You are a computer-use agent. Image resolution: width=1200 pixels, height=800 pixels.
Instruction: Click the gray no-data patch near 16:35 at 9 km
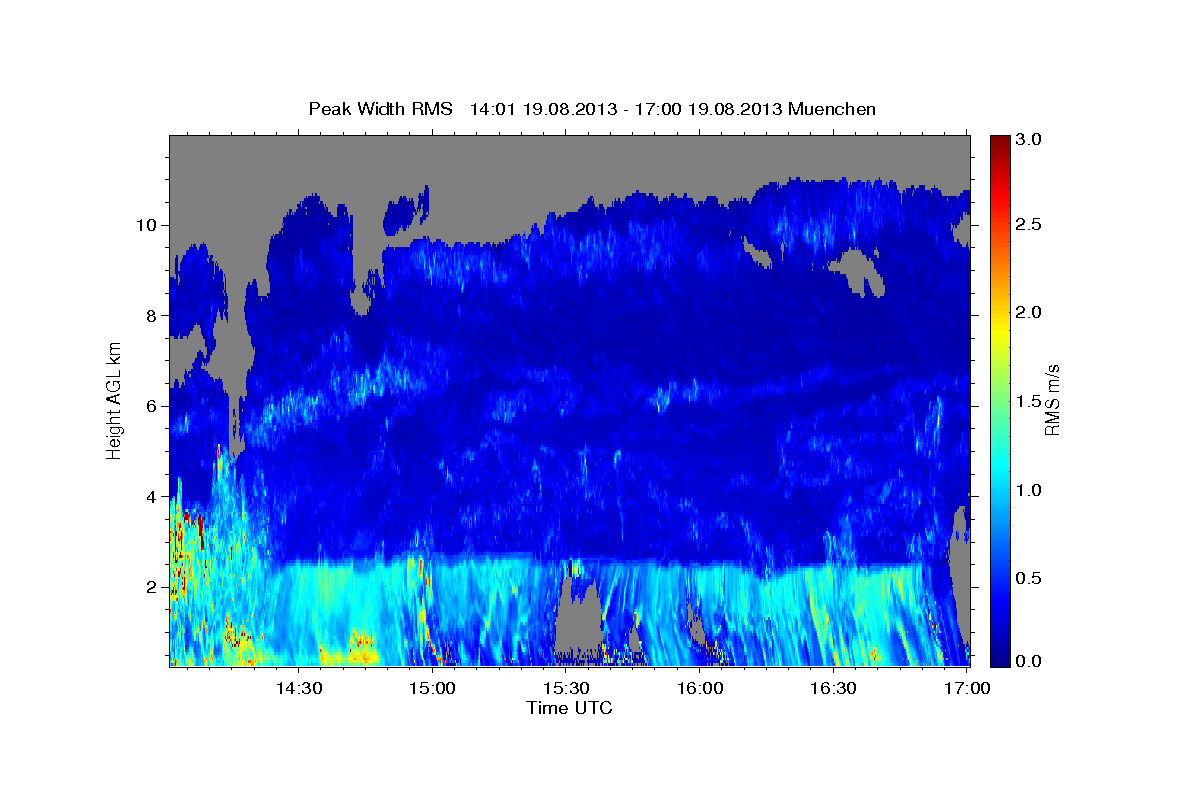pos(859,272)
